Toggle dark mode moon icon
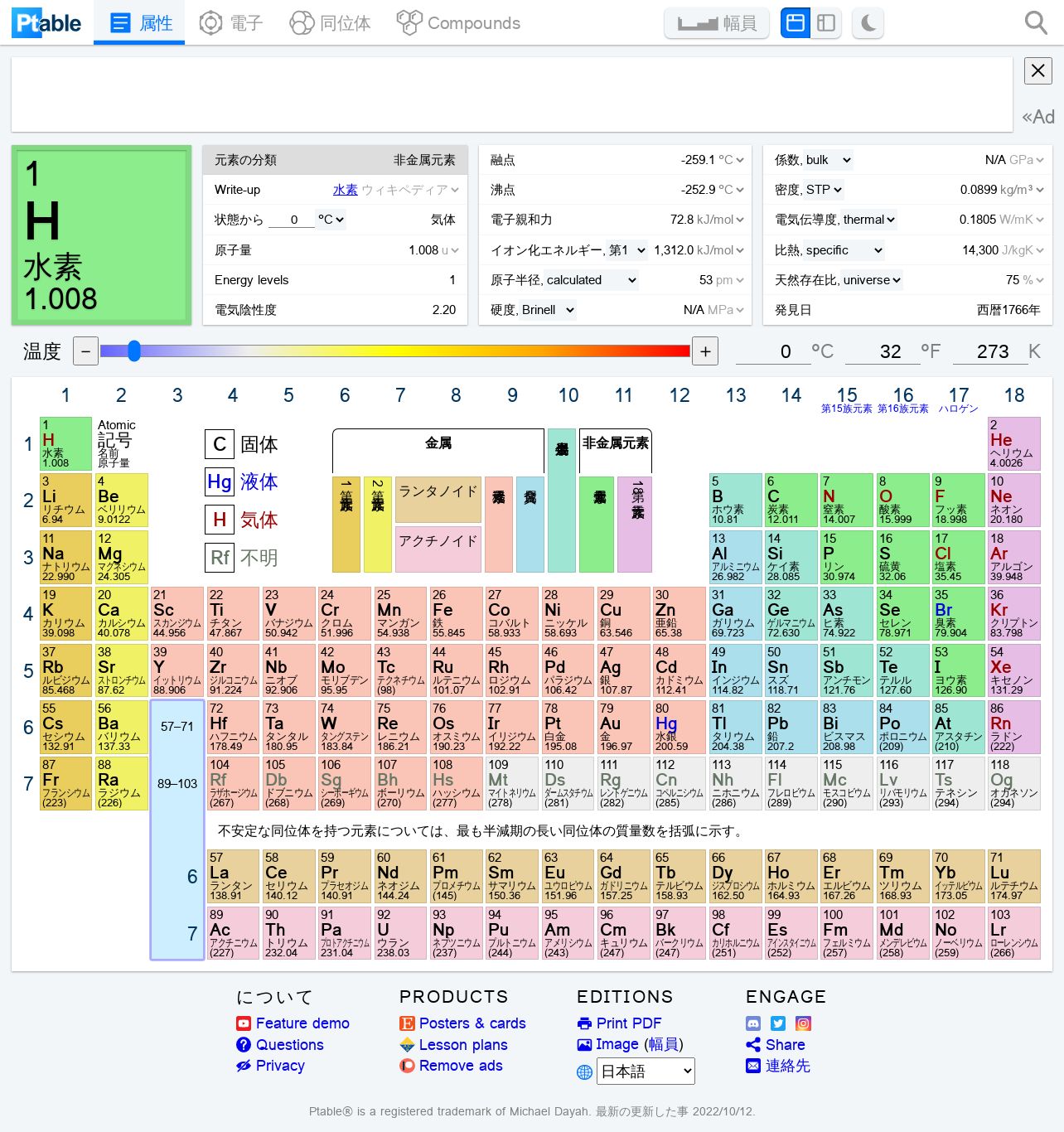The width and height of the screenshot is (1064, 1132). (x=868, y=23)
